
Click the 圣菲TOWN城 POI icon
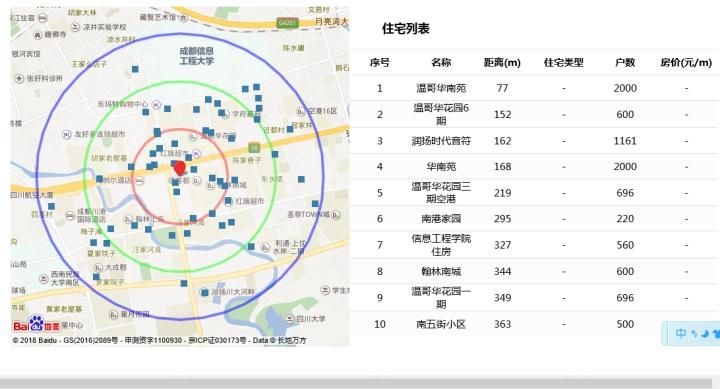pos(336,214)
